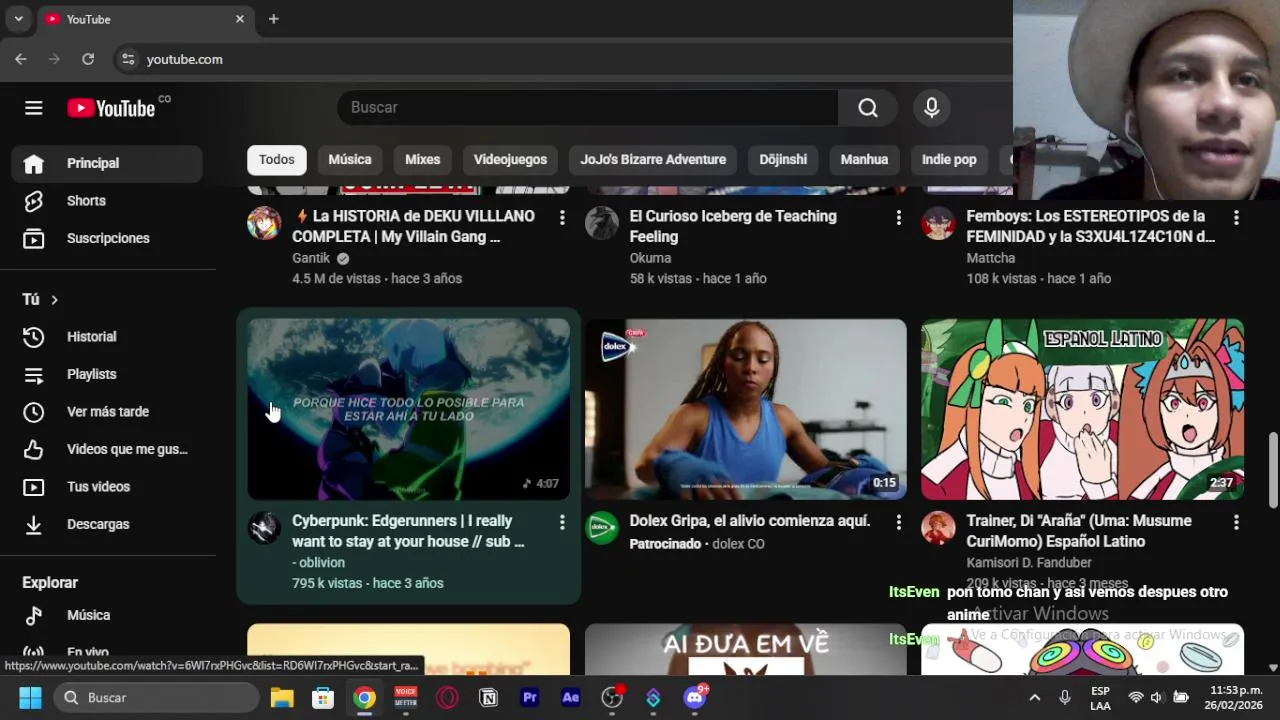Play the Uma Musume Español Latino thumbnail

(1083, 409)
